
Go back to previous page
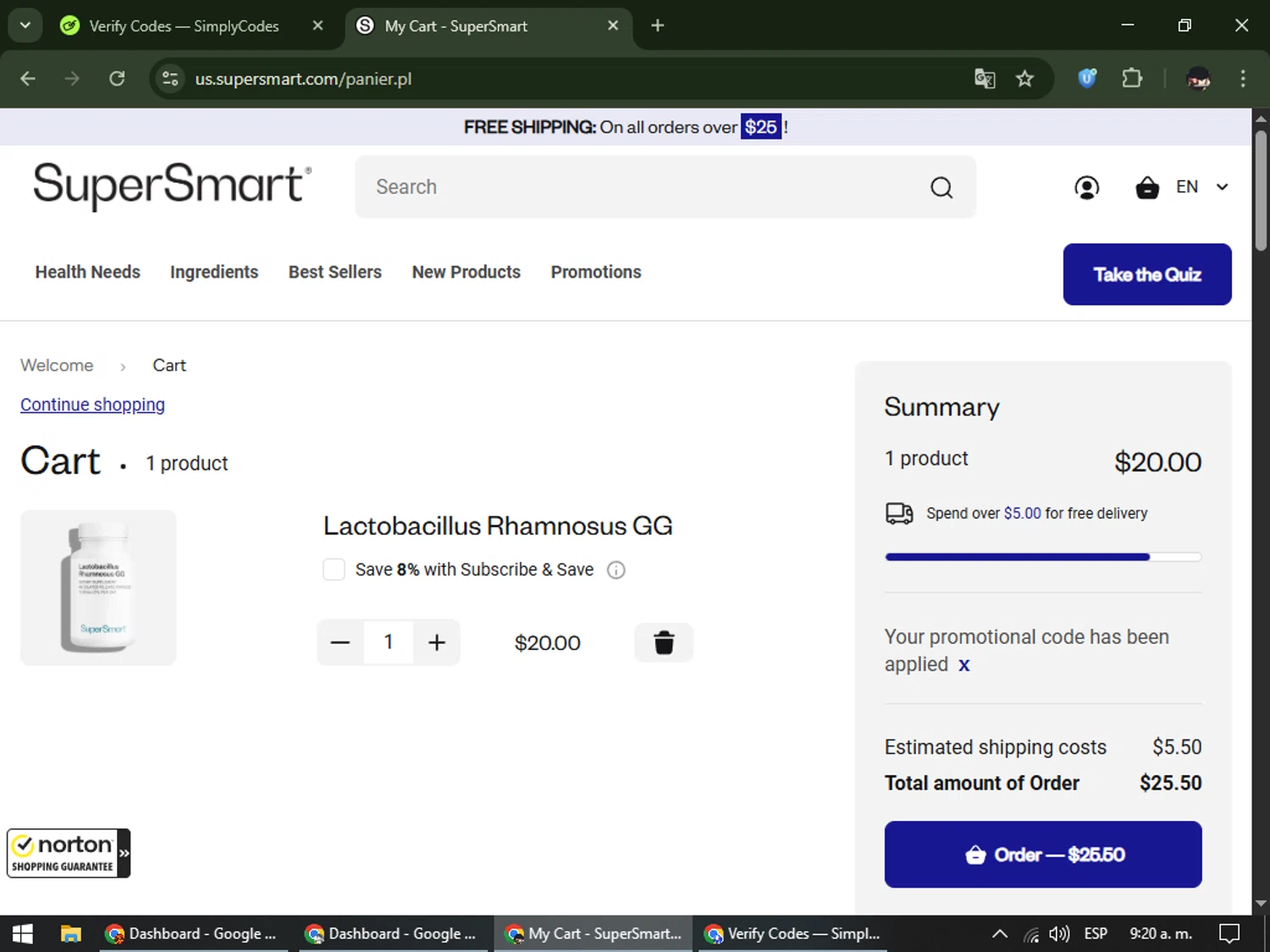[x=28, y=79]
